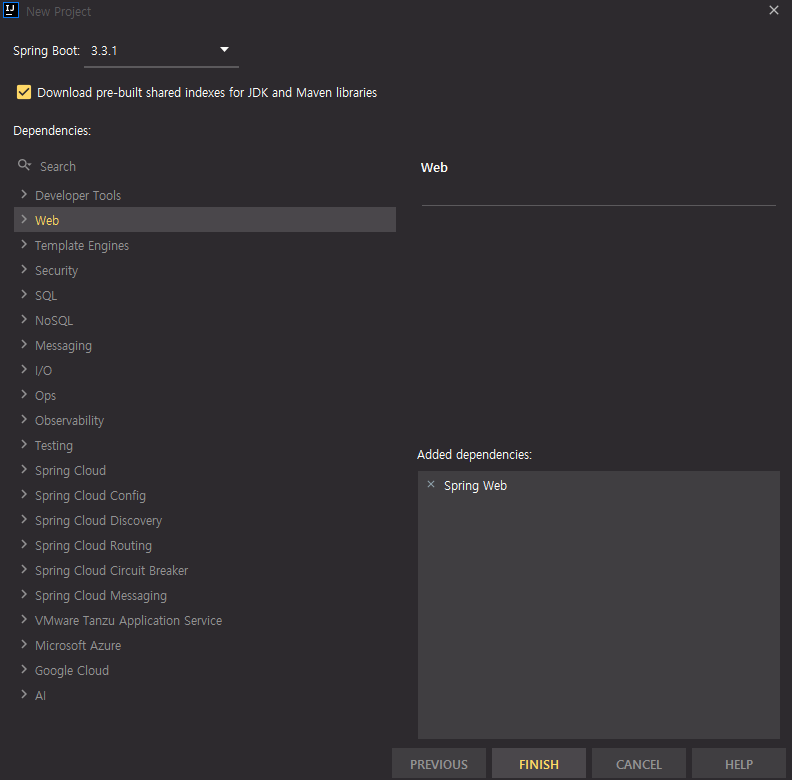Click the search magnifier icon
The width and height of the screenshot is (792, 780).
click(x=24, y=165)
